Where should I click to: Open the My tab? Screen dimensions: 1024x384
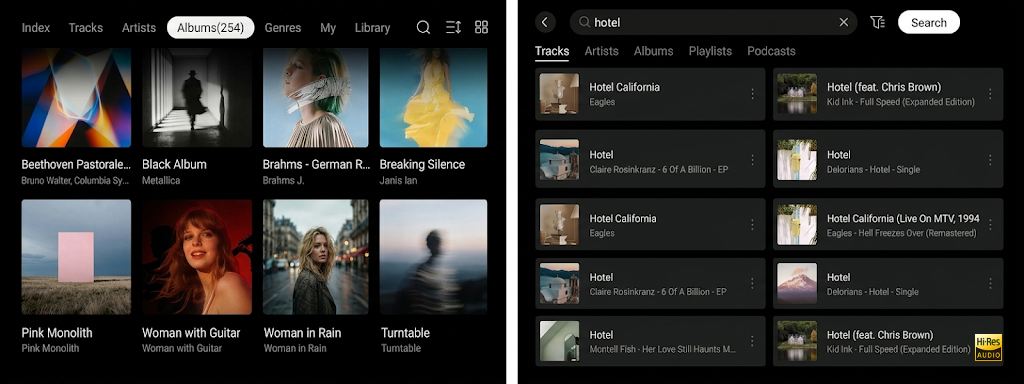328,27
